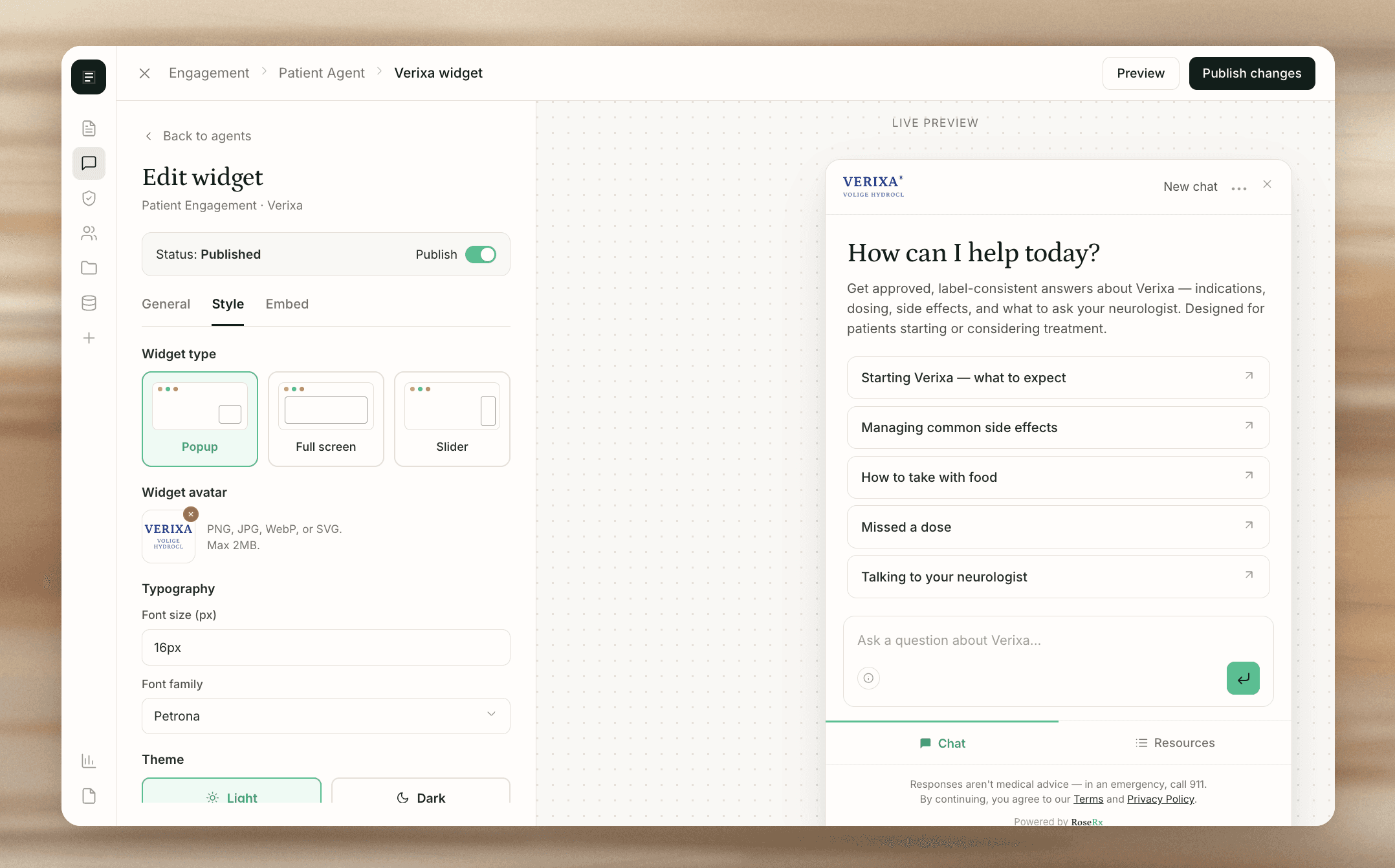
Task: Click the green send arrow button
Action: 1242,678
